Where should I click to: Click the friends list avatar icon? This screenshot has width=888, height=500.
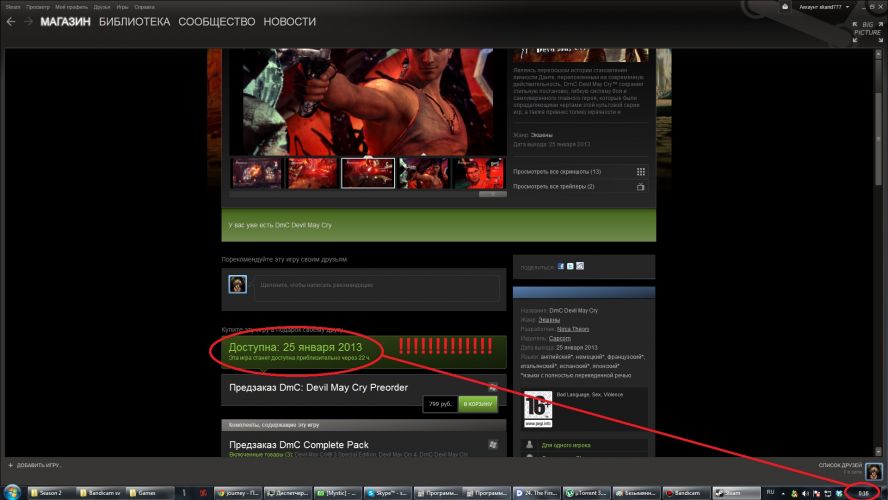click(x=874, y=470)
